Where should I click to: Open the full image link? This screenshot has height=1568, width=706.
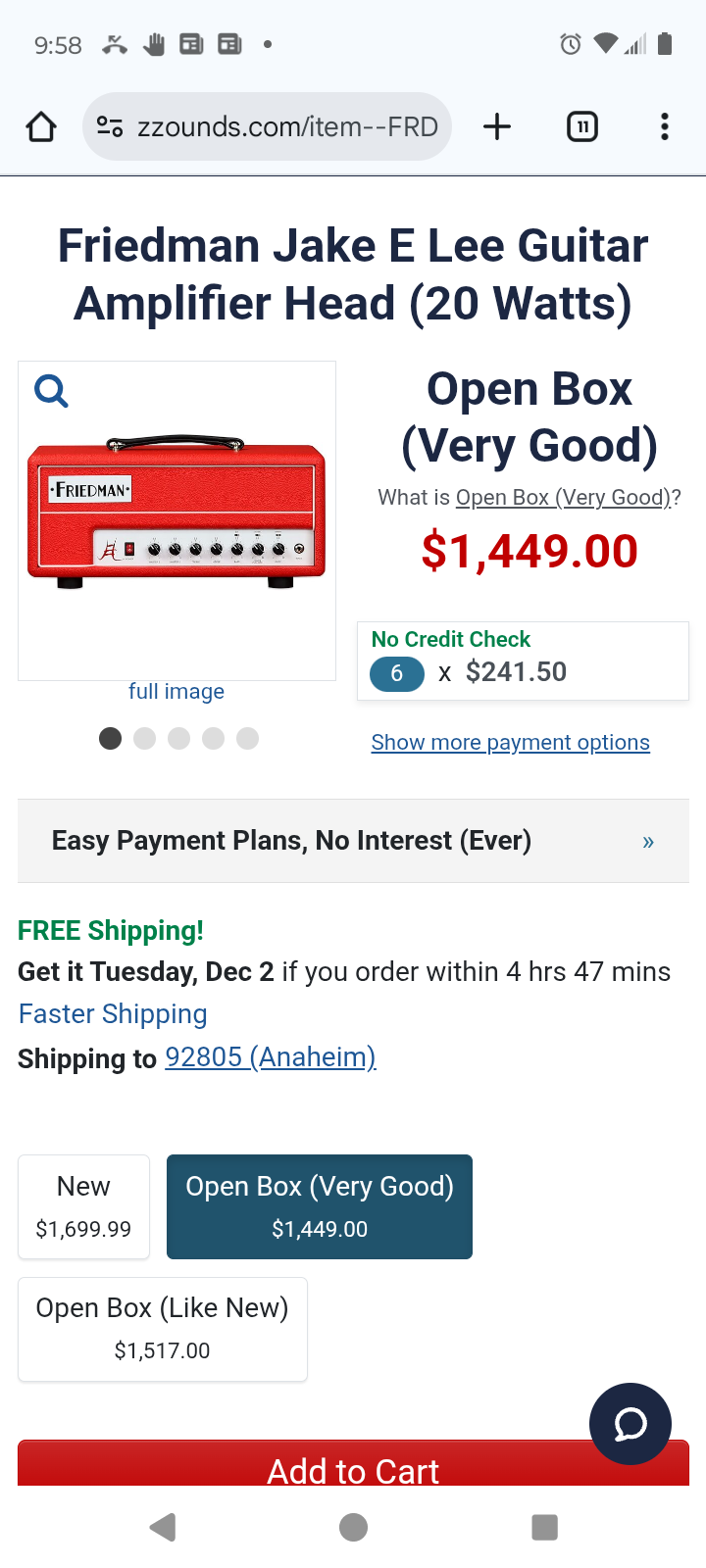[x=176, y=691]
